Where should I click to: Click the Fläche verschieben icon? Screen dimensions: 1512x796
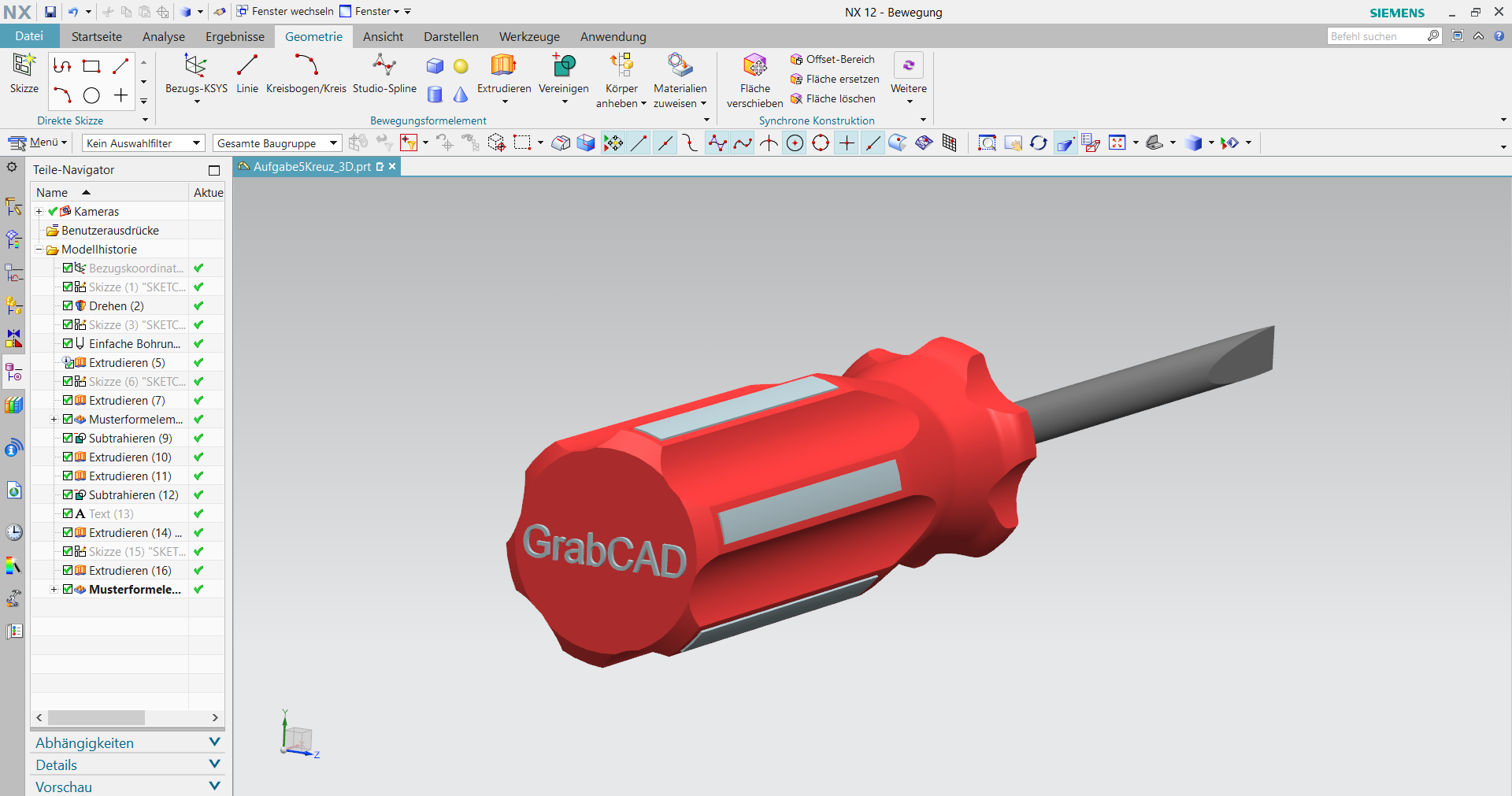coord(754,65)
